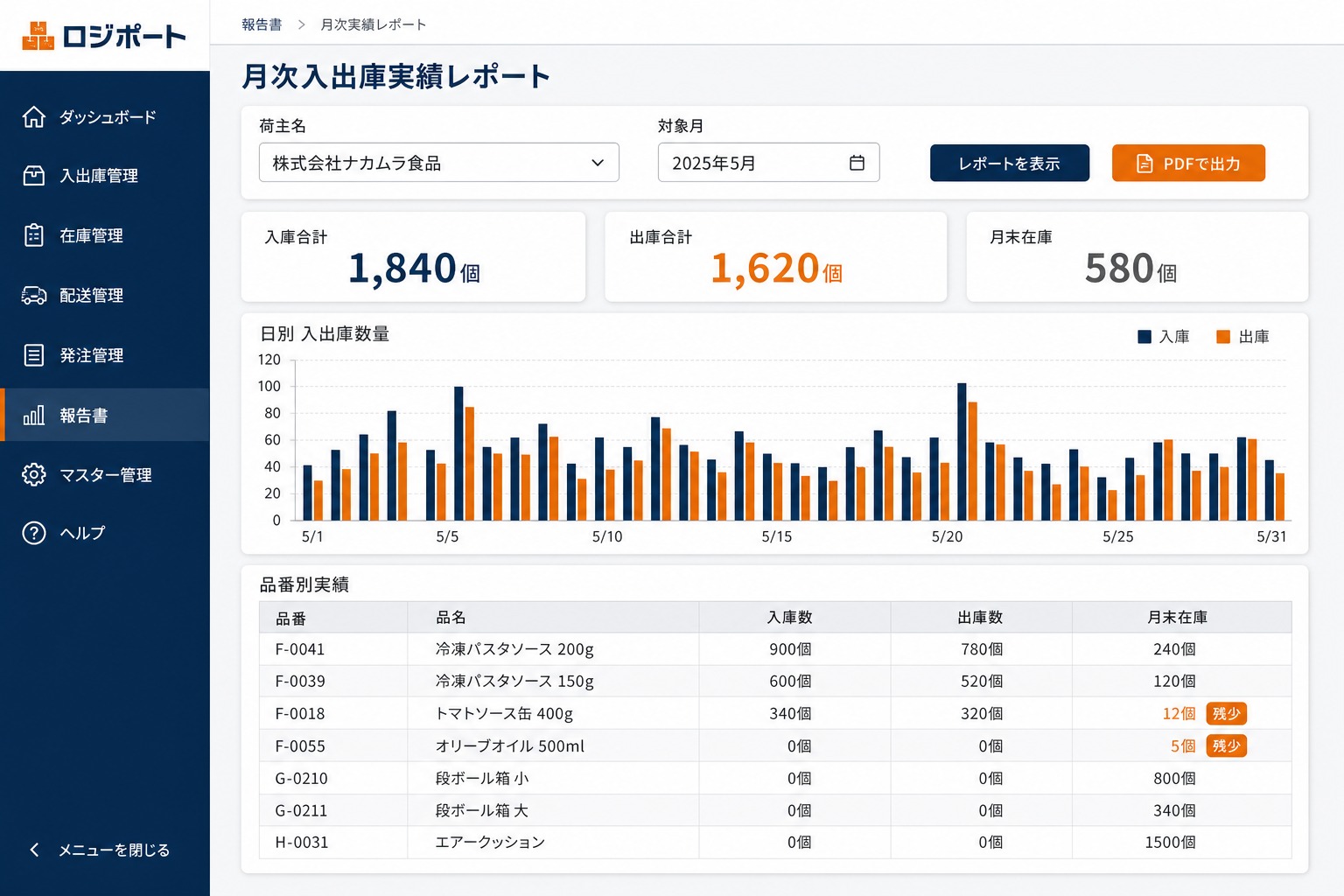
Task: Click the ロジポート logo icon
Action: click(38, 36)
